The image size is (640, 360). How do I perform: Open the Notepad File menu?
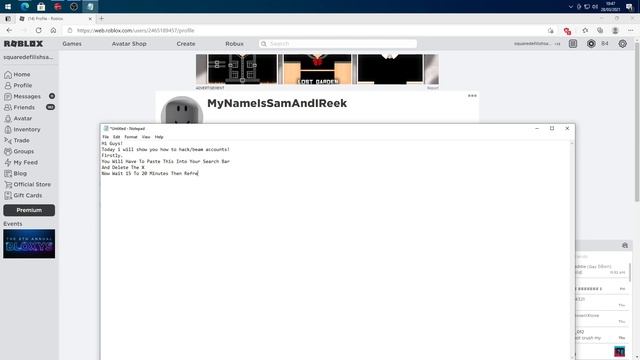[105, 137]
